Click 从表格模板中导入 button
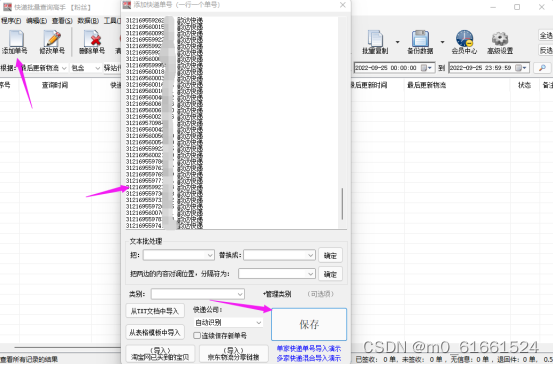This screenshot has width=554, height=365. tap(155, 332)
